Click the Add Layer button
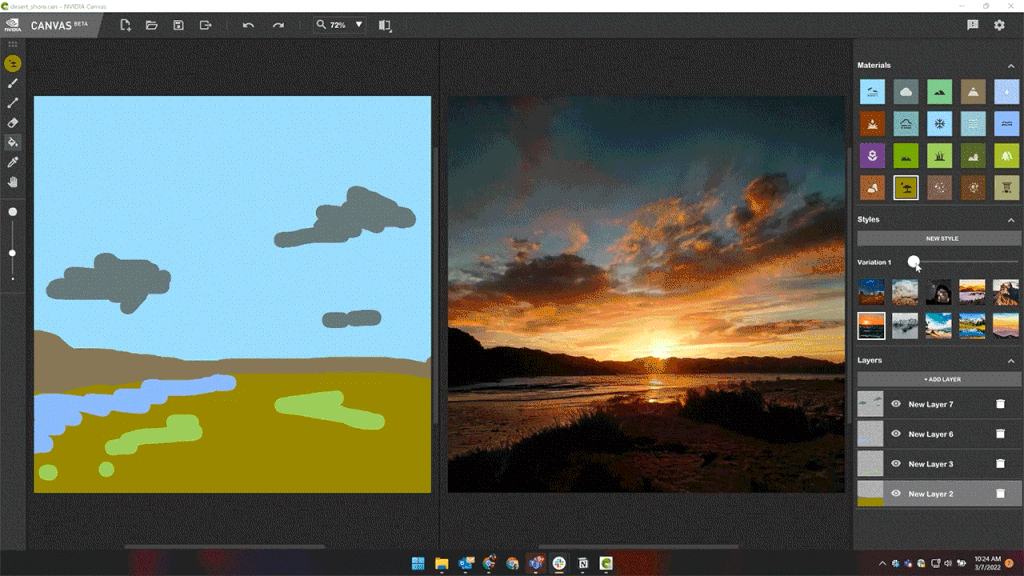This screenshot has width=1024, height=576. [938, 378]
